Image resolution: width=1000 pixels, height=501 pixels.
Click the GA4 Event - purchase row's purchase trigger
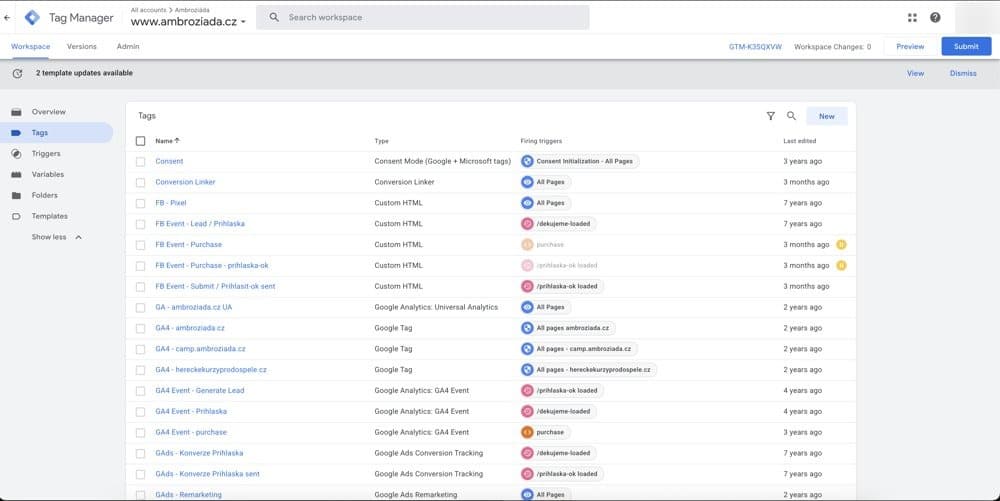[x=545, y=432]
